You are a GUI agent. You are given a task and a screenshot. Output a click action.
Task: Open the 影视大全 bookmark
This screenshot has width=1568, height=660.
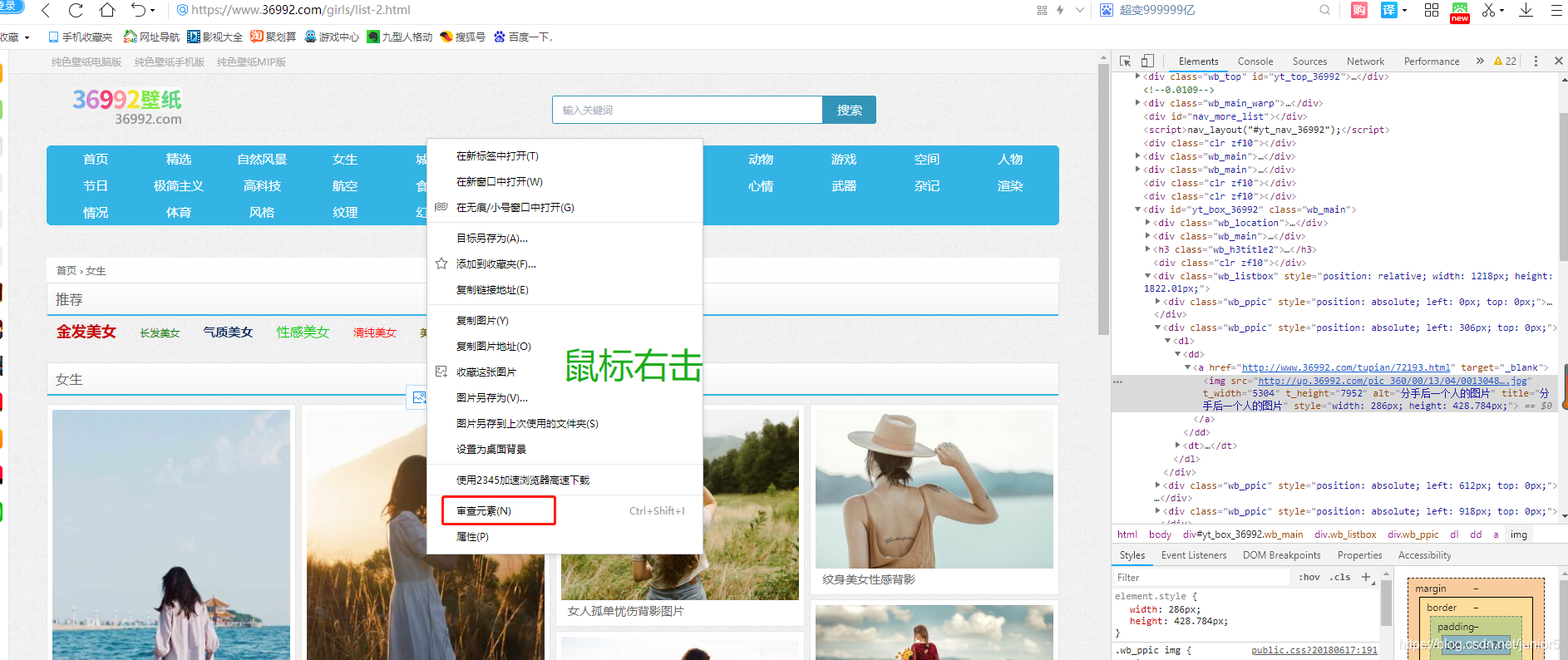[215, 37]
